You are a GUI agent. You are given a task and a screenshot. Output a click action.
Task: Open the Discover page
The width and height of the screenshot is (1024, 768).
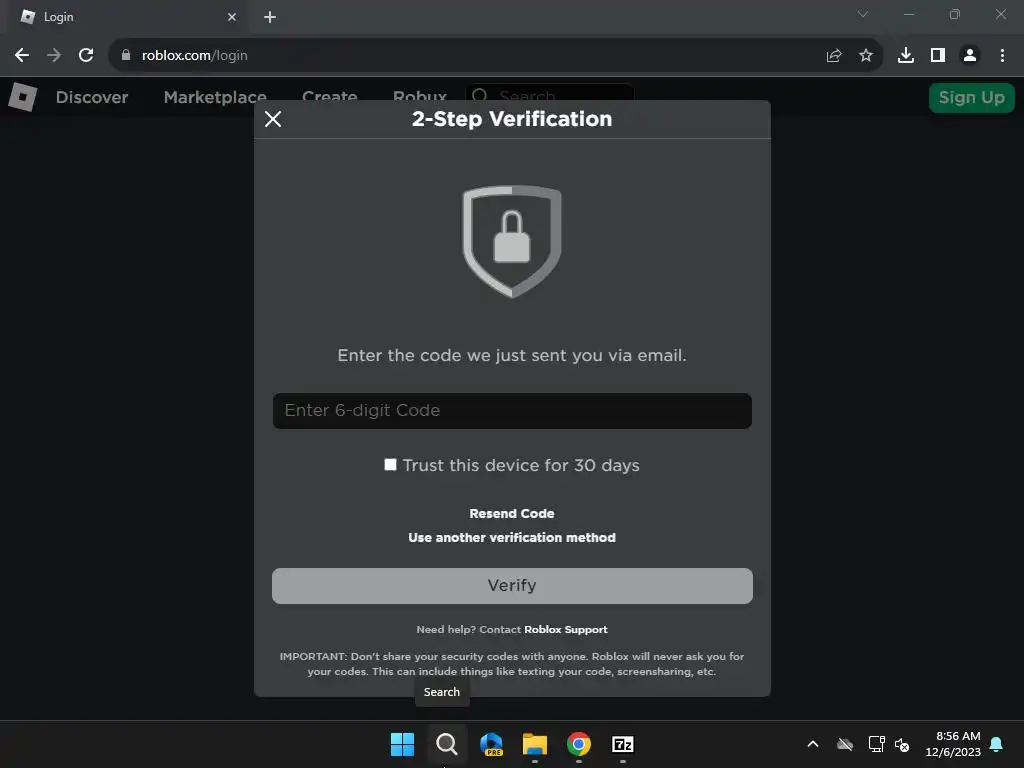coord(92,97)
